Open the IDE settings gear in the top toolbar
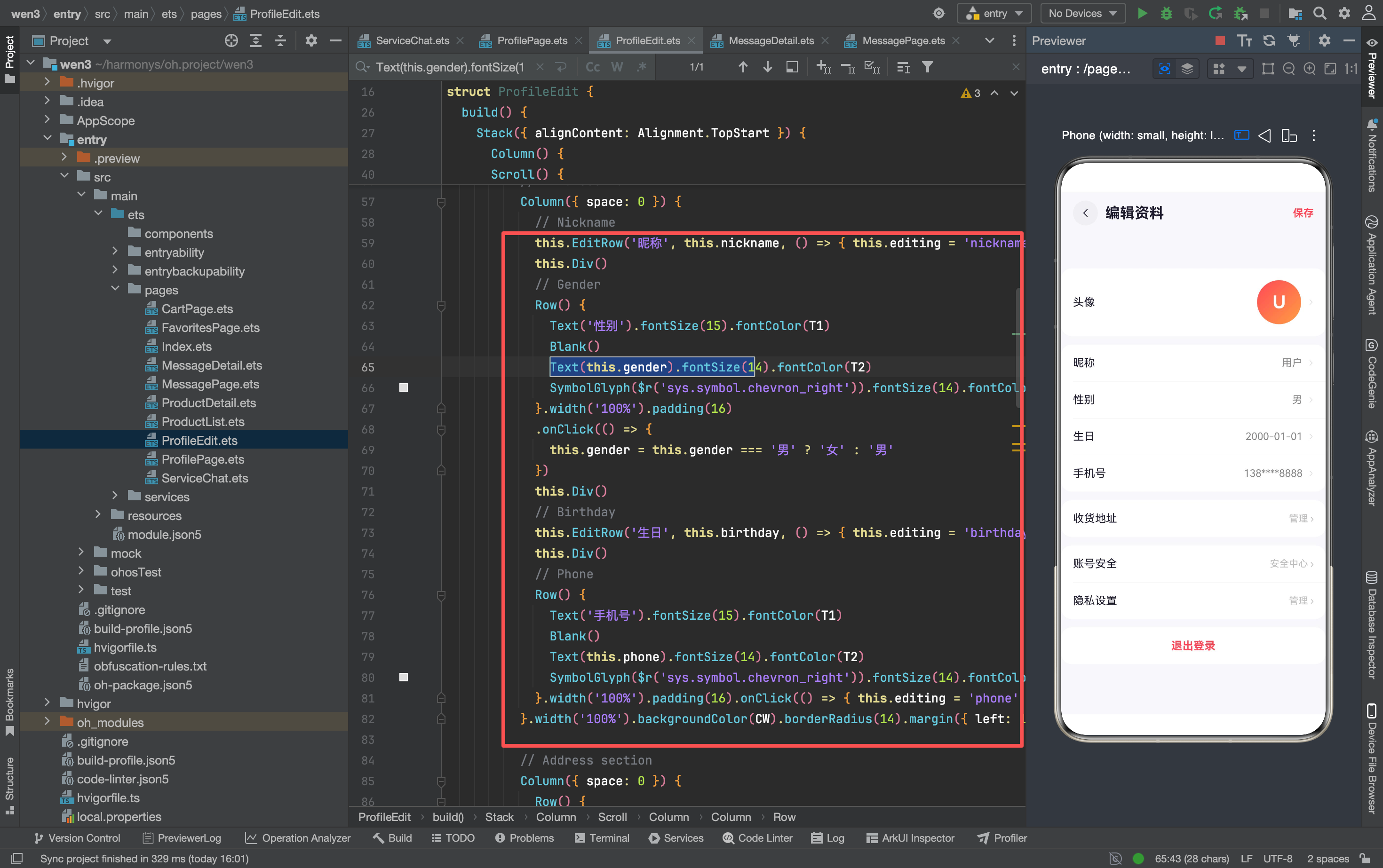Viewport: 1383px width, 868px height. pyautogui.click(x=1344, y=13)
